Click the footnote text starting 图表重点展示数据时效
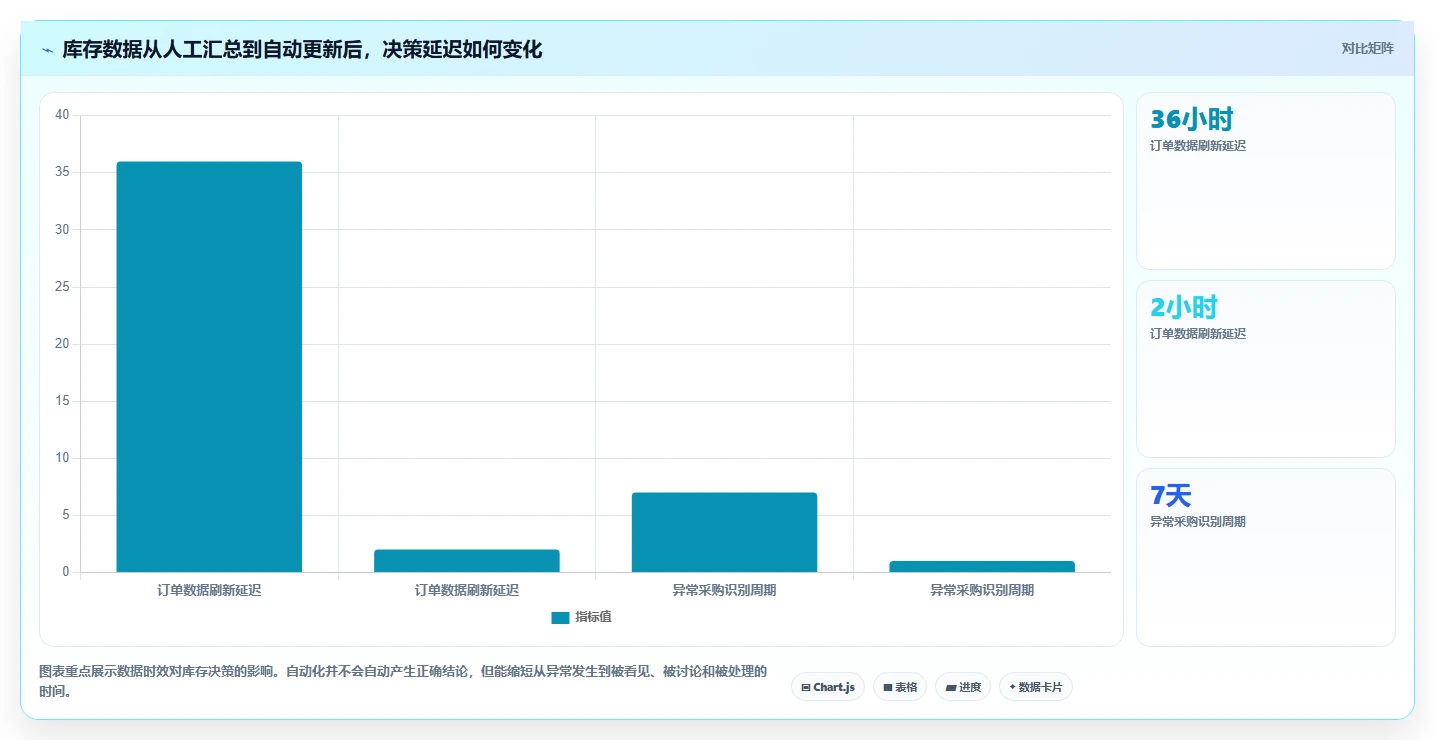 [x=403, y=681]
